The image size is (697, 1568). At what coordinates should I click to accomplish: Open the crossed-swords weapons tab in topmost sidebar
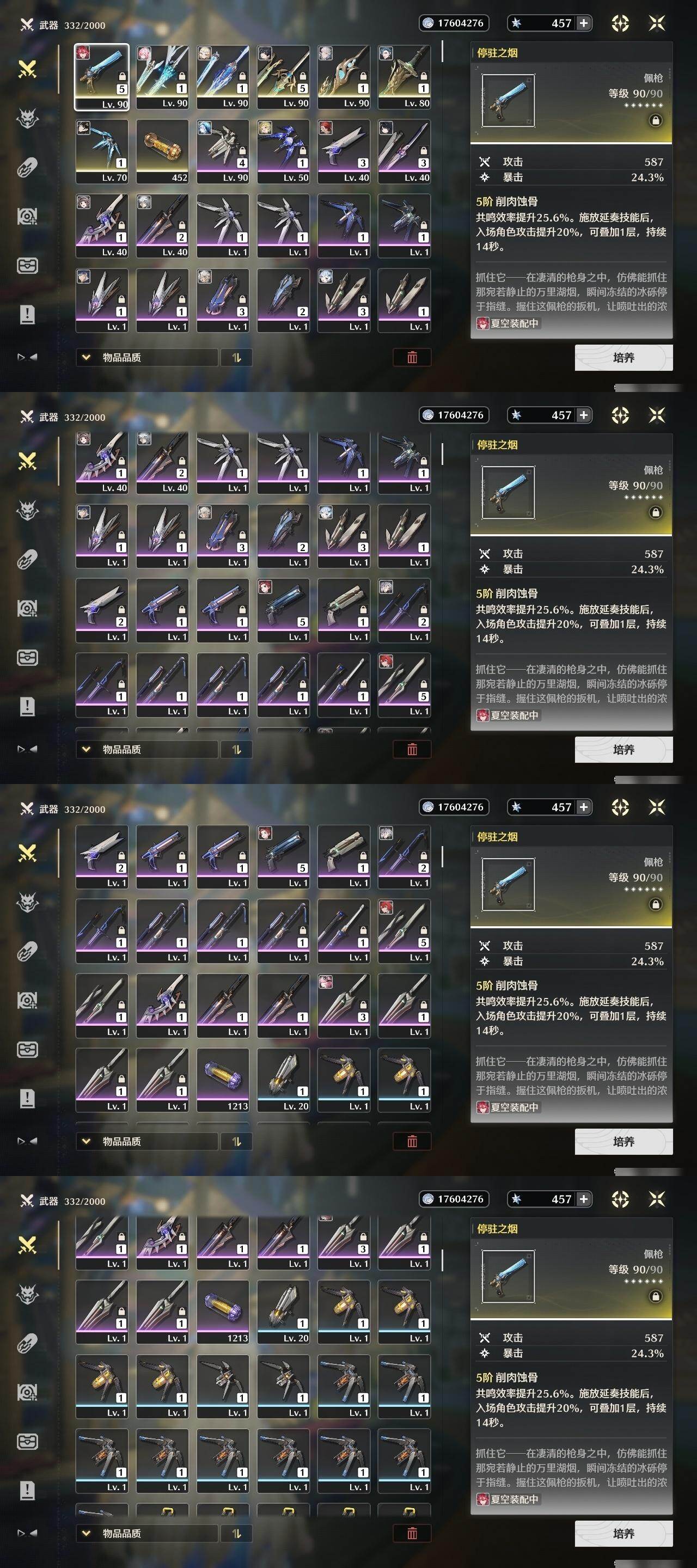27,69
